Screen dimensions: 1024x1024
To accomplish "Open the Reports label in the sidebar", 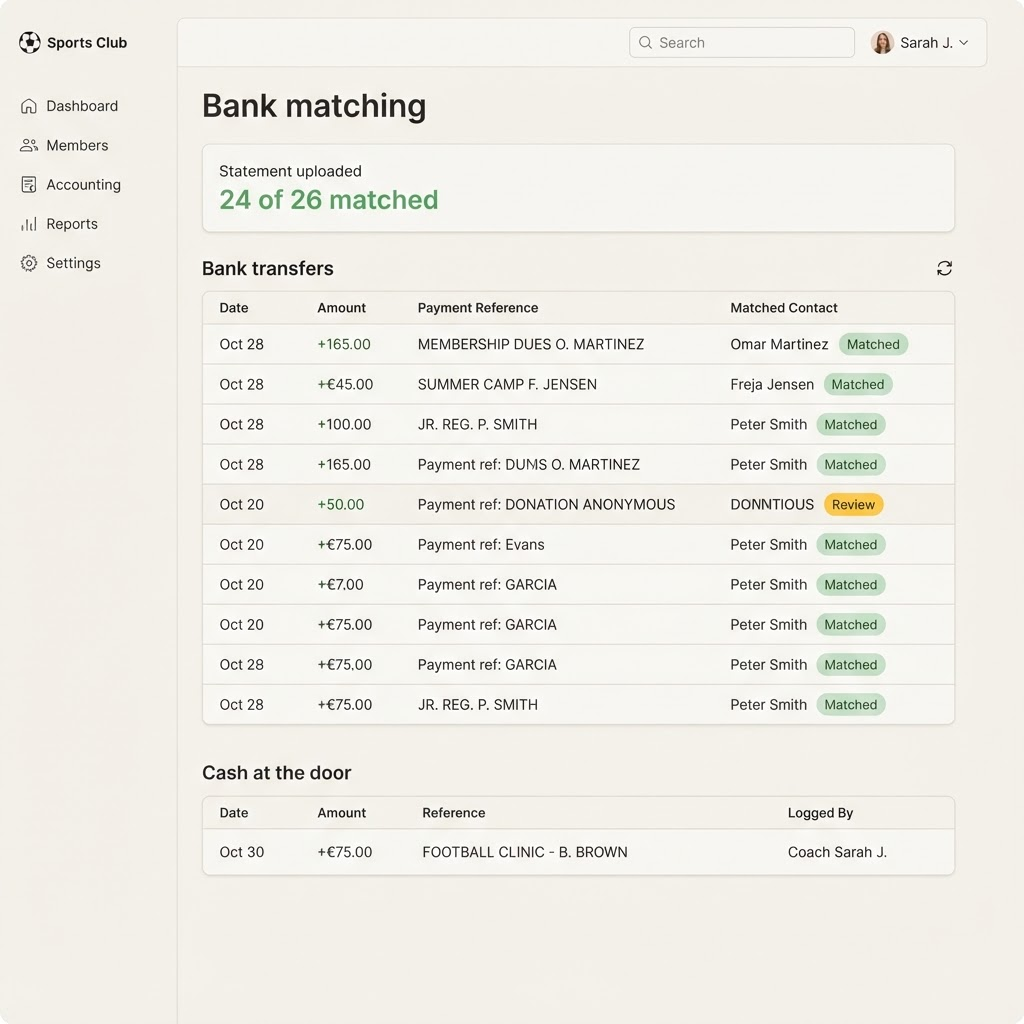I will pyautogui.click(x=72, y=224).
